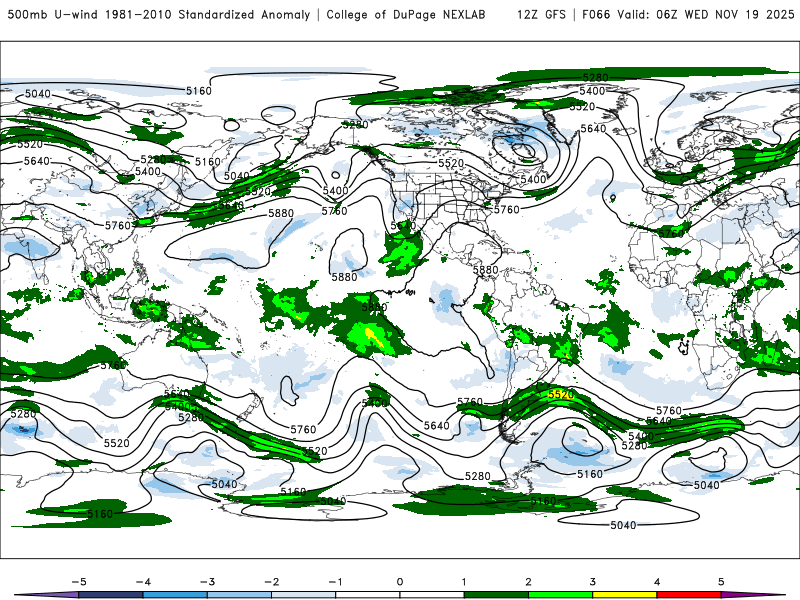Click the red 4 to 5 colorbar segment
Viewport: 800px width, 600px height.
(x=689, y=595)
